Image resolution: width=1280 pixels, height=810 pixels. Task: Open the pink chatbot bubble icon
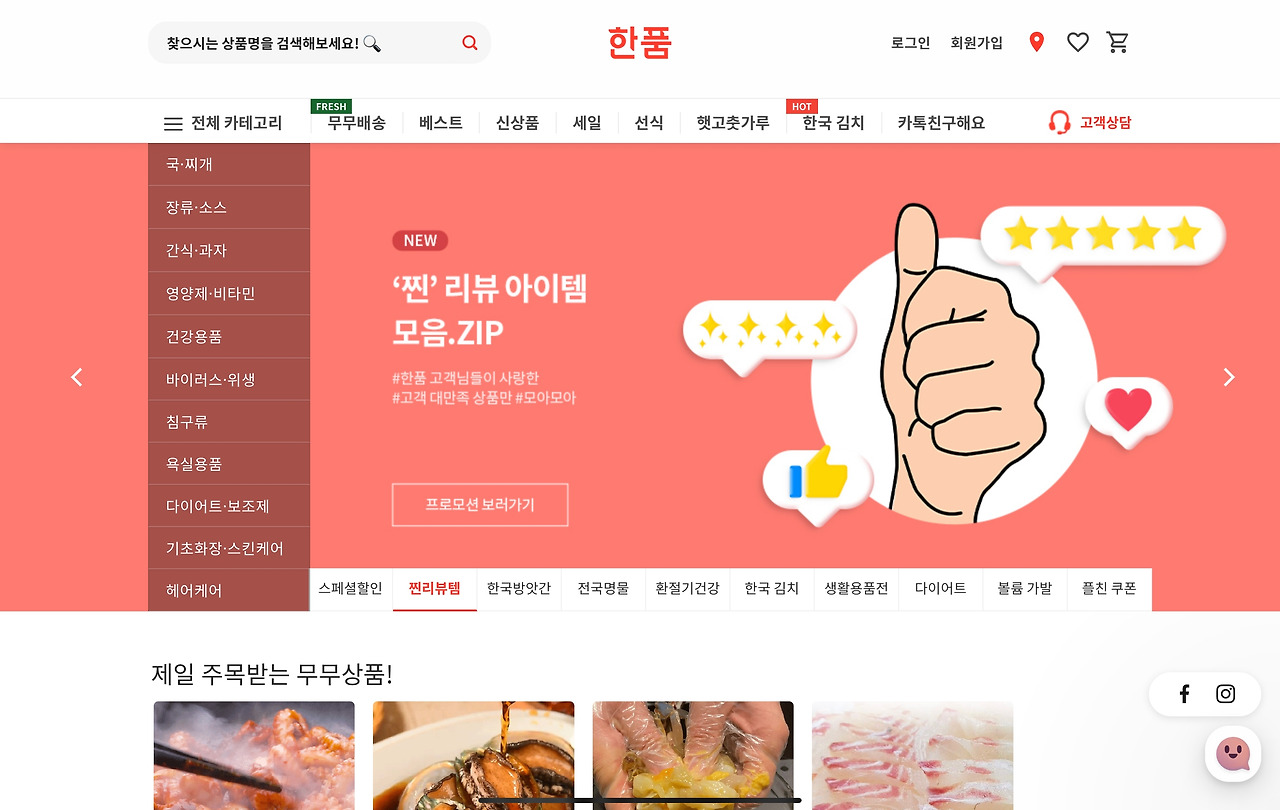tap(1233, 754)
